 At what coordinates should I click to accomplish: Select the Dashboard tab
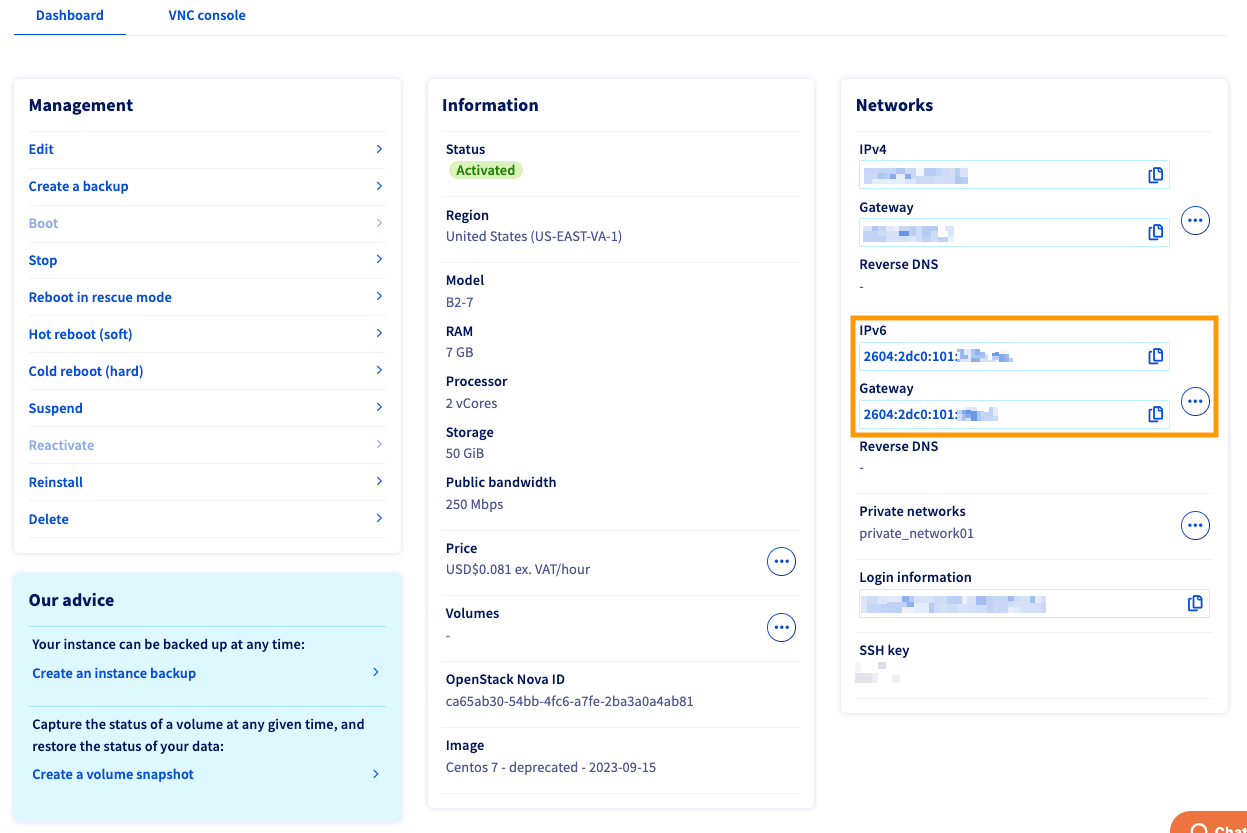click(x=69, y=15)
